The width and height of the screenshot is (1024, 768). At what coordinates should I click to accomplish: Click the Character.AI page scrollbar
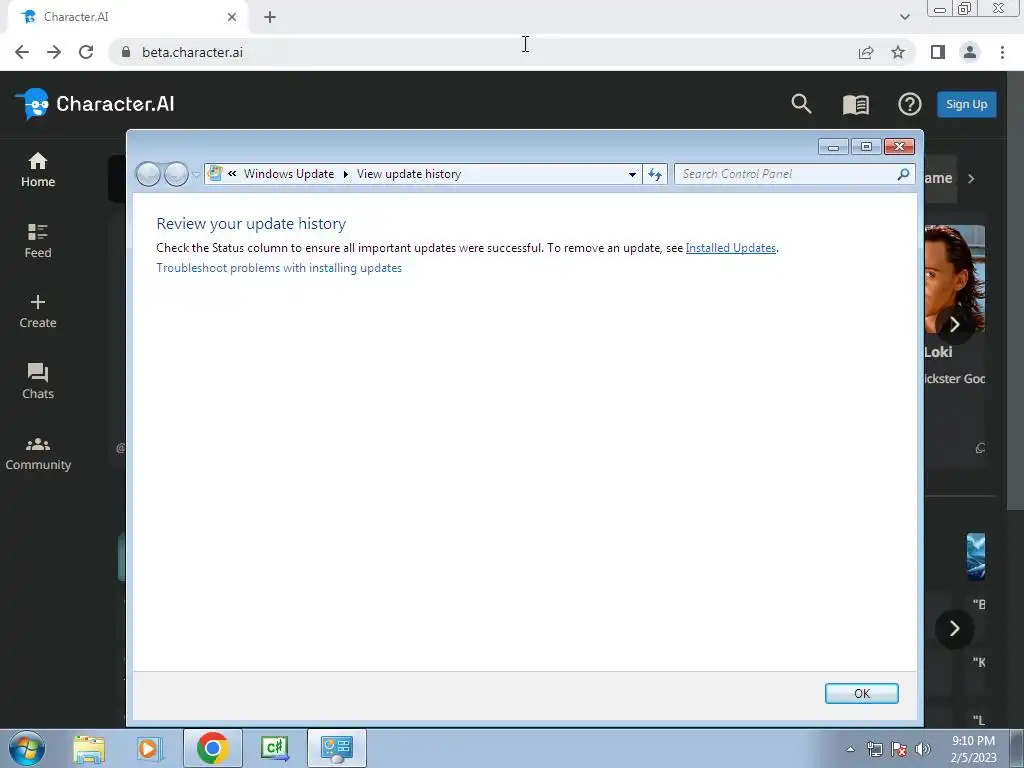pyautogui.click(x=1016, y=291)
